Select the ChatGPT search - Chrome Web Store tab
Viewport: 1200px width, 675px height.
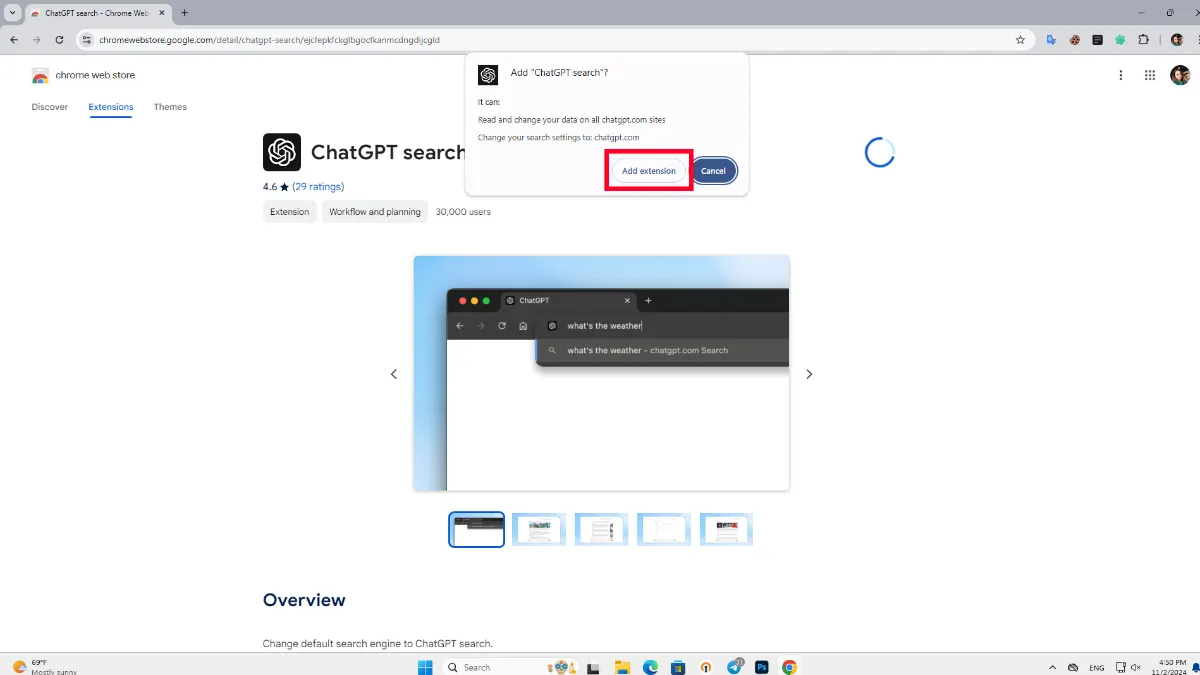coord(98,13)
